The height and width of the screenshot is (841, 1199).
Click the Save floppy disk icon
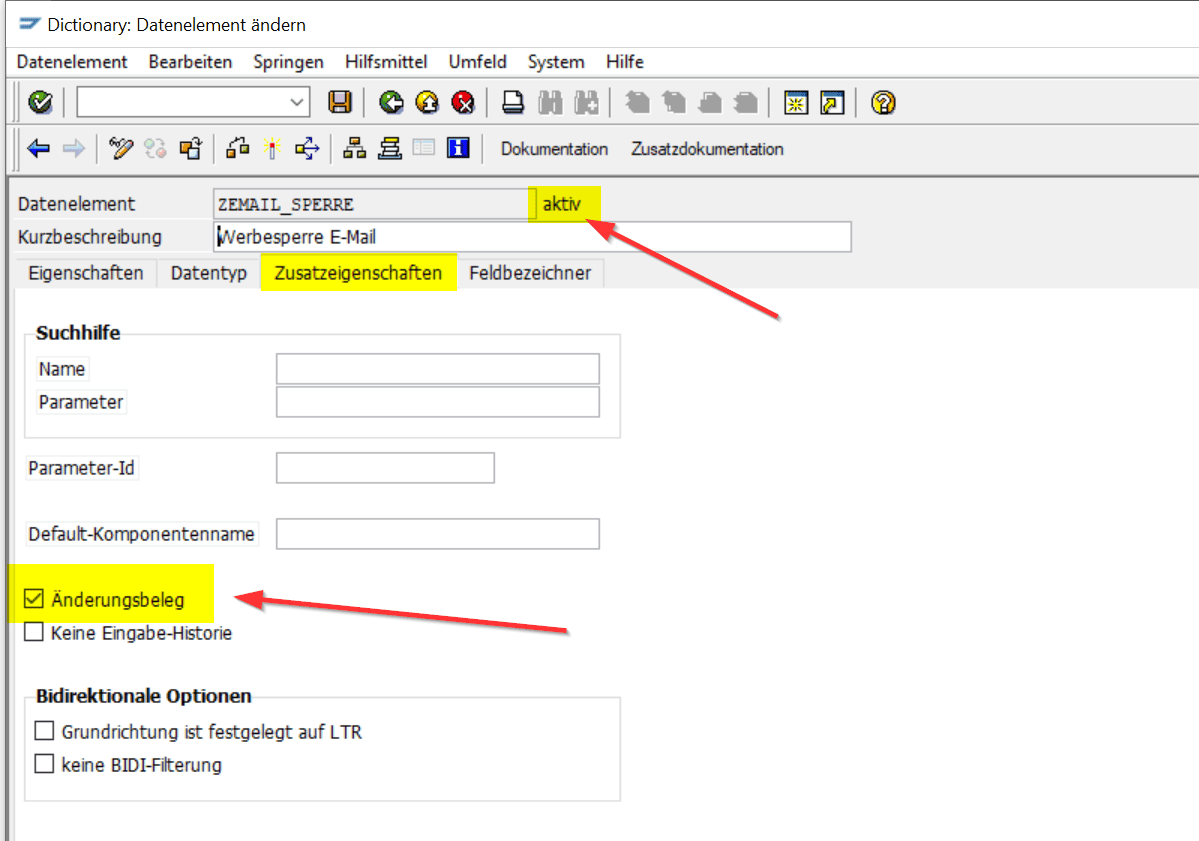pyautogui.click(x=341, y=102)
